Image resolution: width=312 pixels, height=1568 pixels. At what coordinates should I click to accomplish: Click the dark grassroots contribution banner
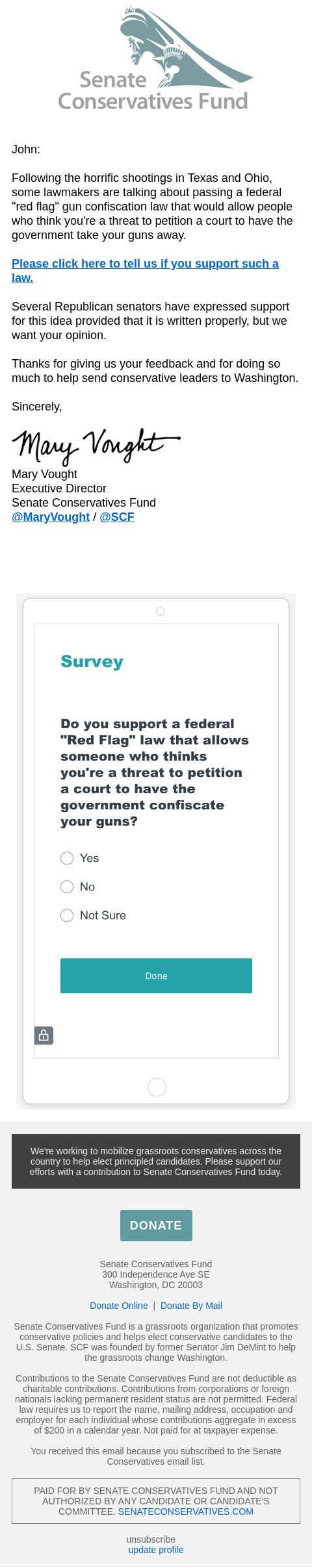tap(156, 1161)
